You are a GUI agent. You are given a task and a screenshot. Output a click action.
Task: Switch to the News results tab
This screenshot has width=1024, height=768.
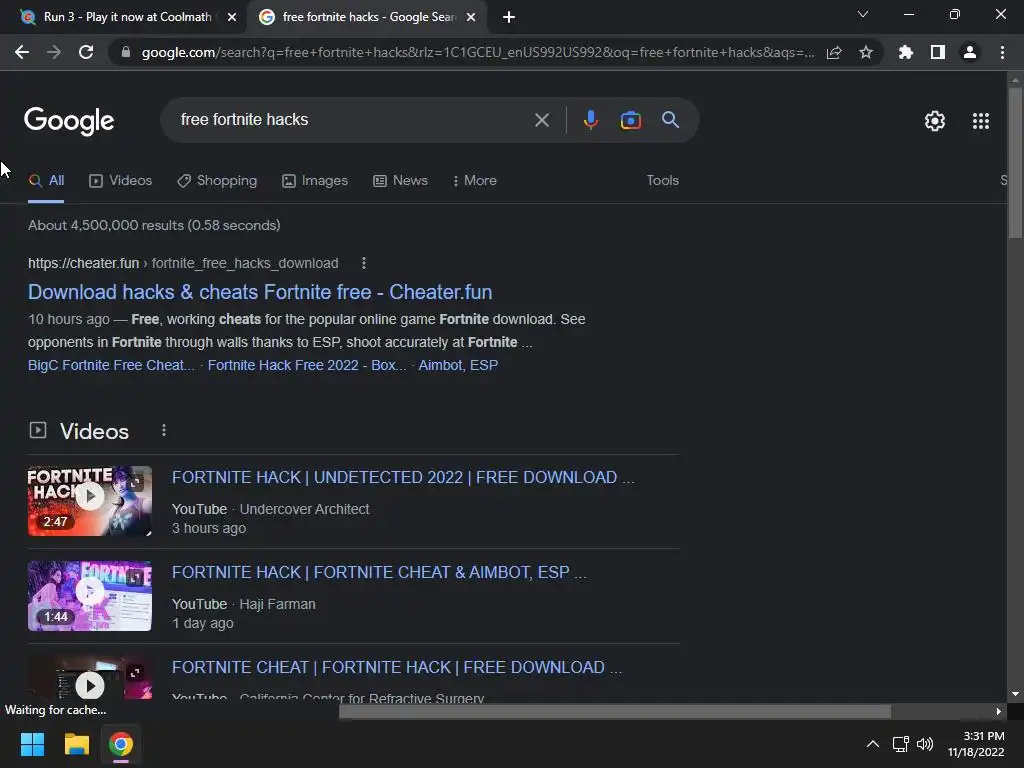pos(400,181)
